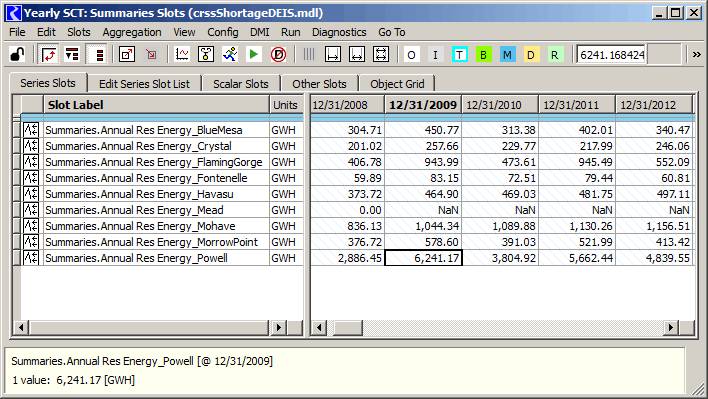Select the 12/31/2008 column header

coord(347,105)
